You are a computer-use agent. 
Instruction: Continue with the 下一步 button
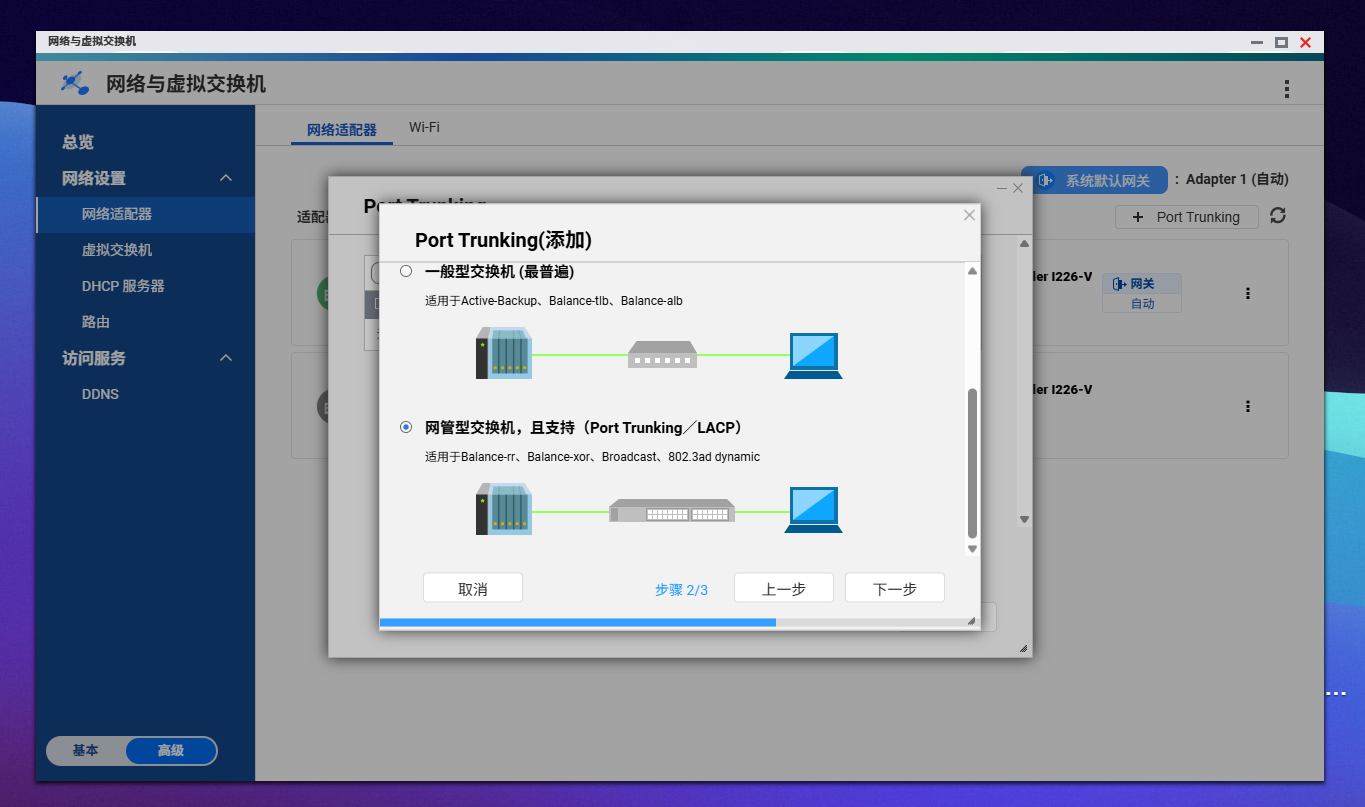(895, 588)
